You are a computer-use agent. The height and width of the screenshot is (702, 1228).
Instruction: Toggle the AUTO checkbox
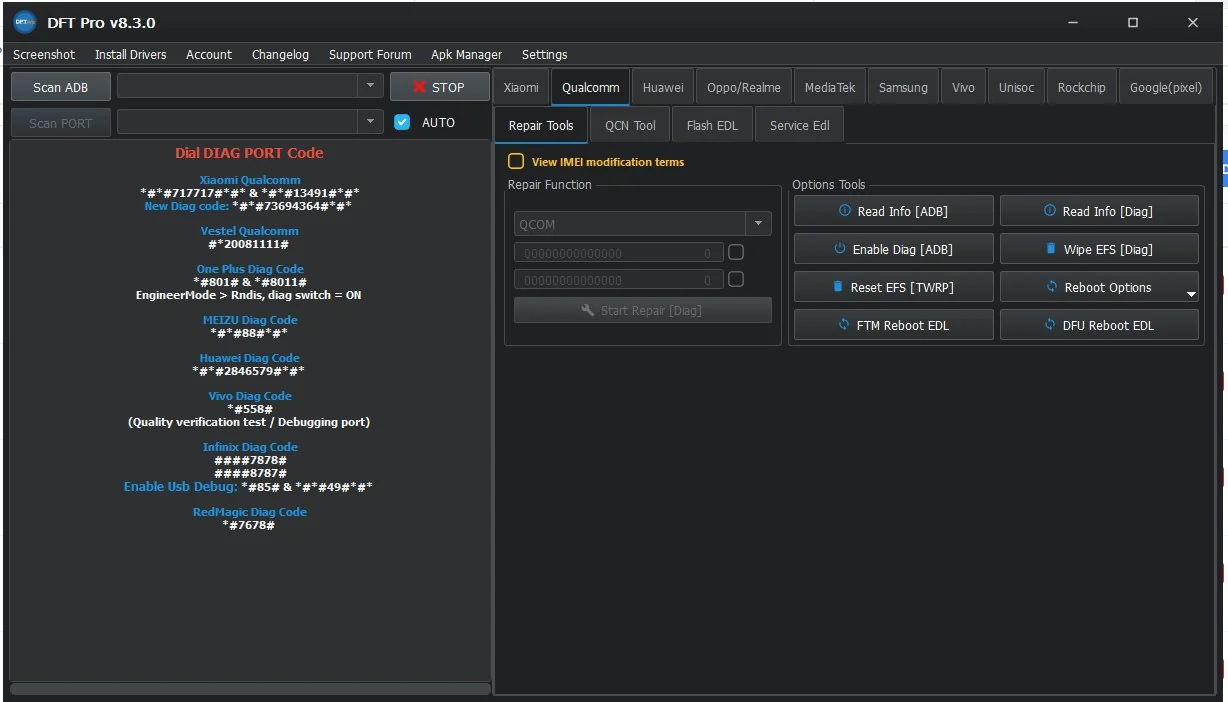402,122
